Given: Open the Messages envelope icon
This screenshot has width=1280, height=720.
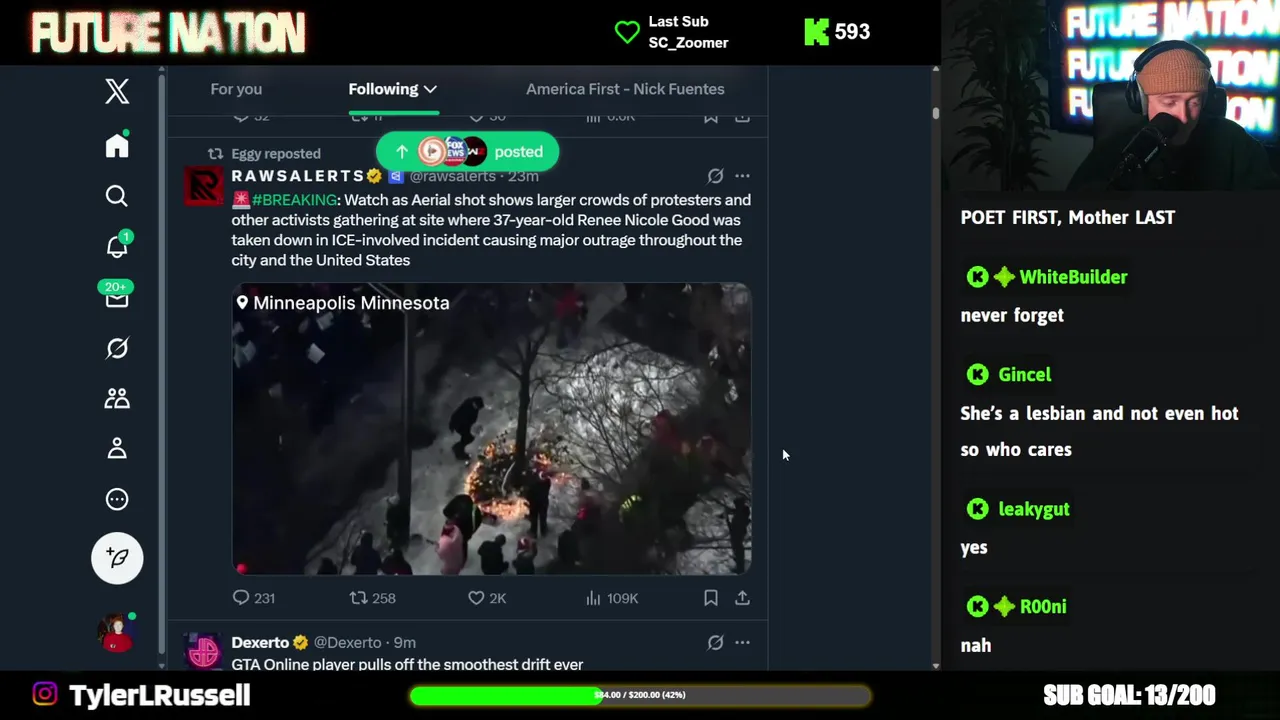Looking at the screenshot, I should click(x=117, y=297).
